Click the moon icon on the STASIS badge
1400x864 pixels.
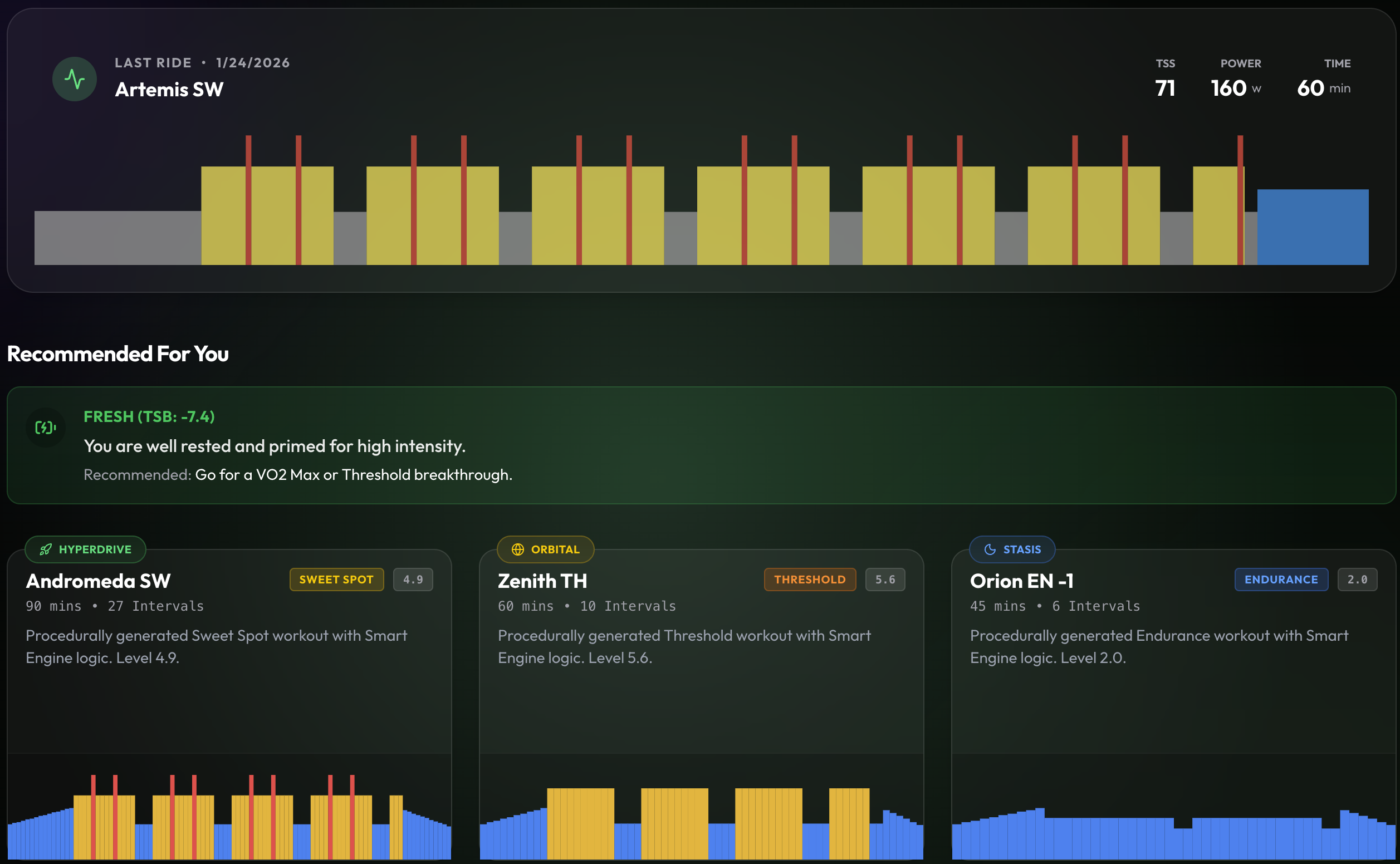(990, 549)
